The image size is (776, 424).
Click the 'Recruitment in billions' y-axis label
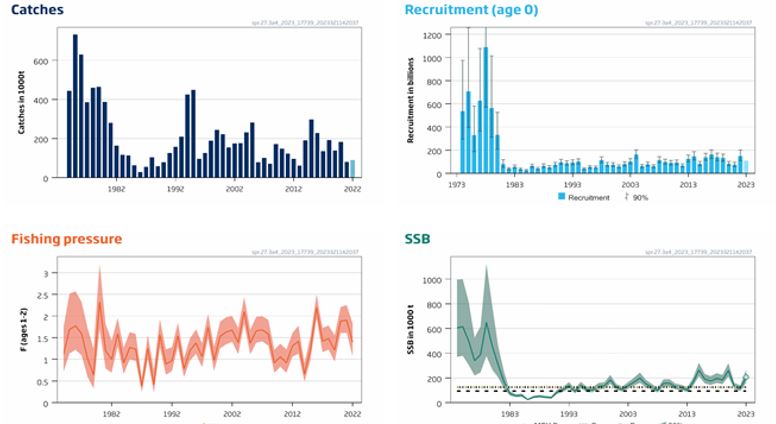410,101
